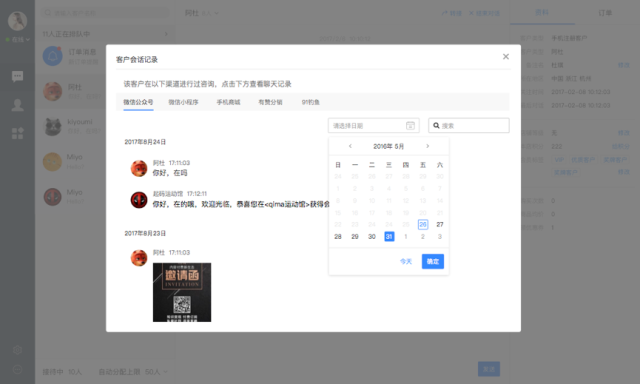Select day 26 in the calendar
This screenshot has height=384, width=640.
[423, 224]
